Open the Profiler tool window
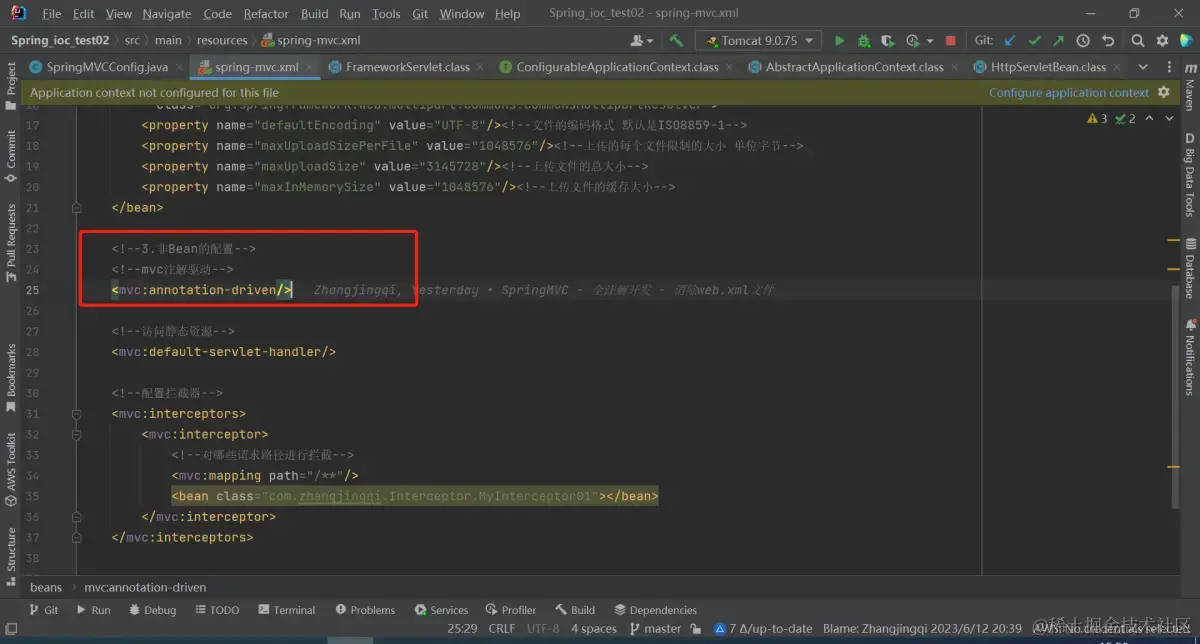The image size is (1200, 644). click(x=511, y=610)
